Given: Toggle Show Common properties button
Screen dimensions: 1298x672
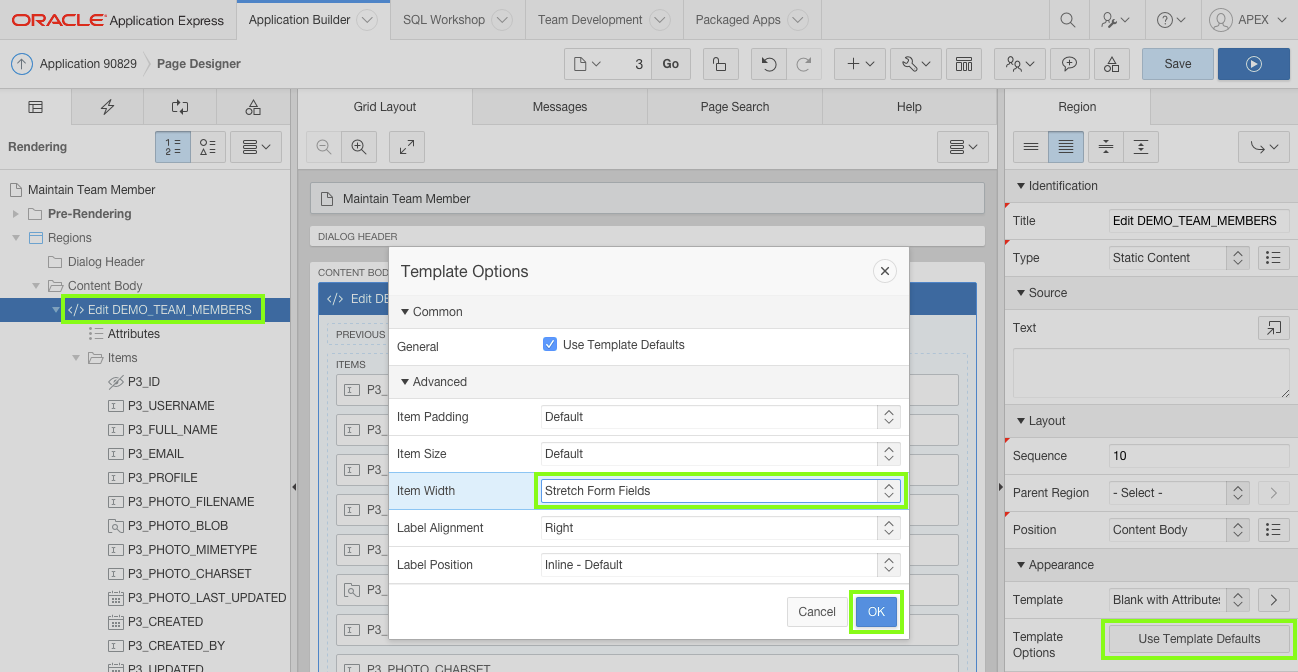Looking at the screenshot, I should (1031, 147).
